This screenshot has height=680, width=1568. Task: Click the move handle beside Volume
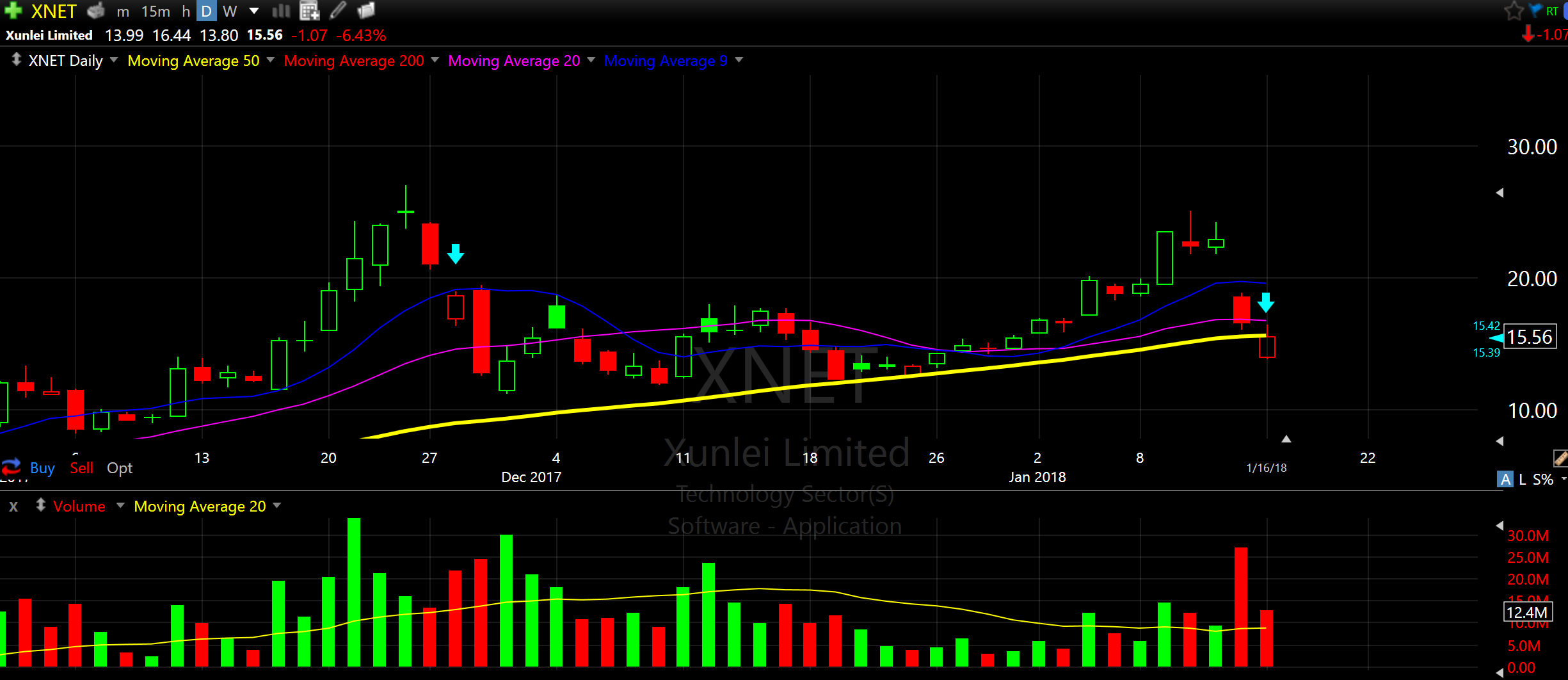click(40, 505)
